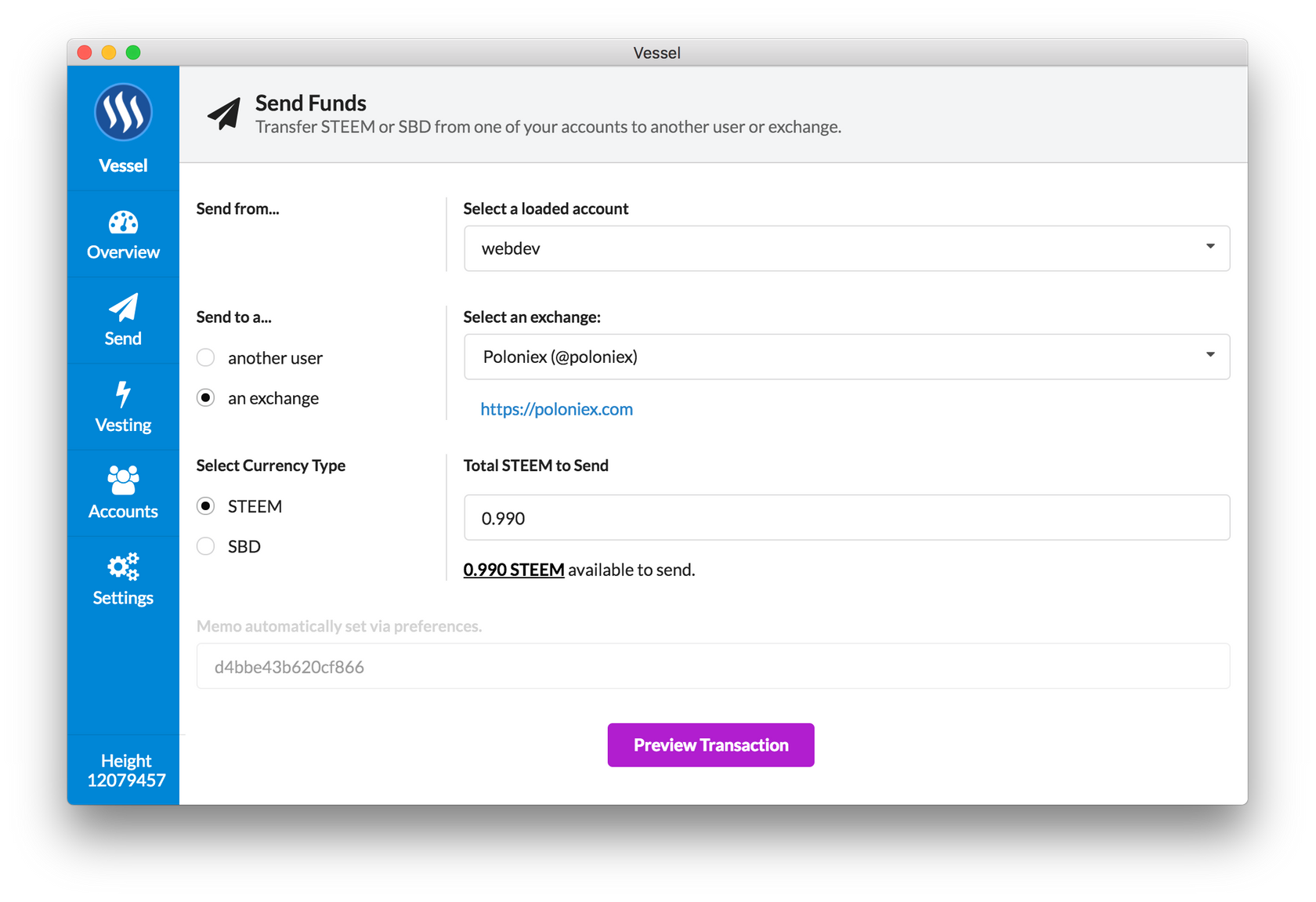
Task: Click the Total STEEM to Send field
Action: coord(846,518)
